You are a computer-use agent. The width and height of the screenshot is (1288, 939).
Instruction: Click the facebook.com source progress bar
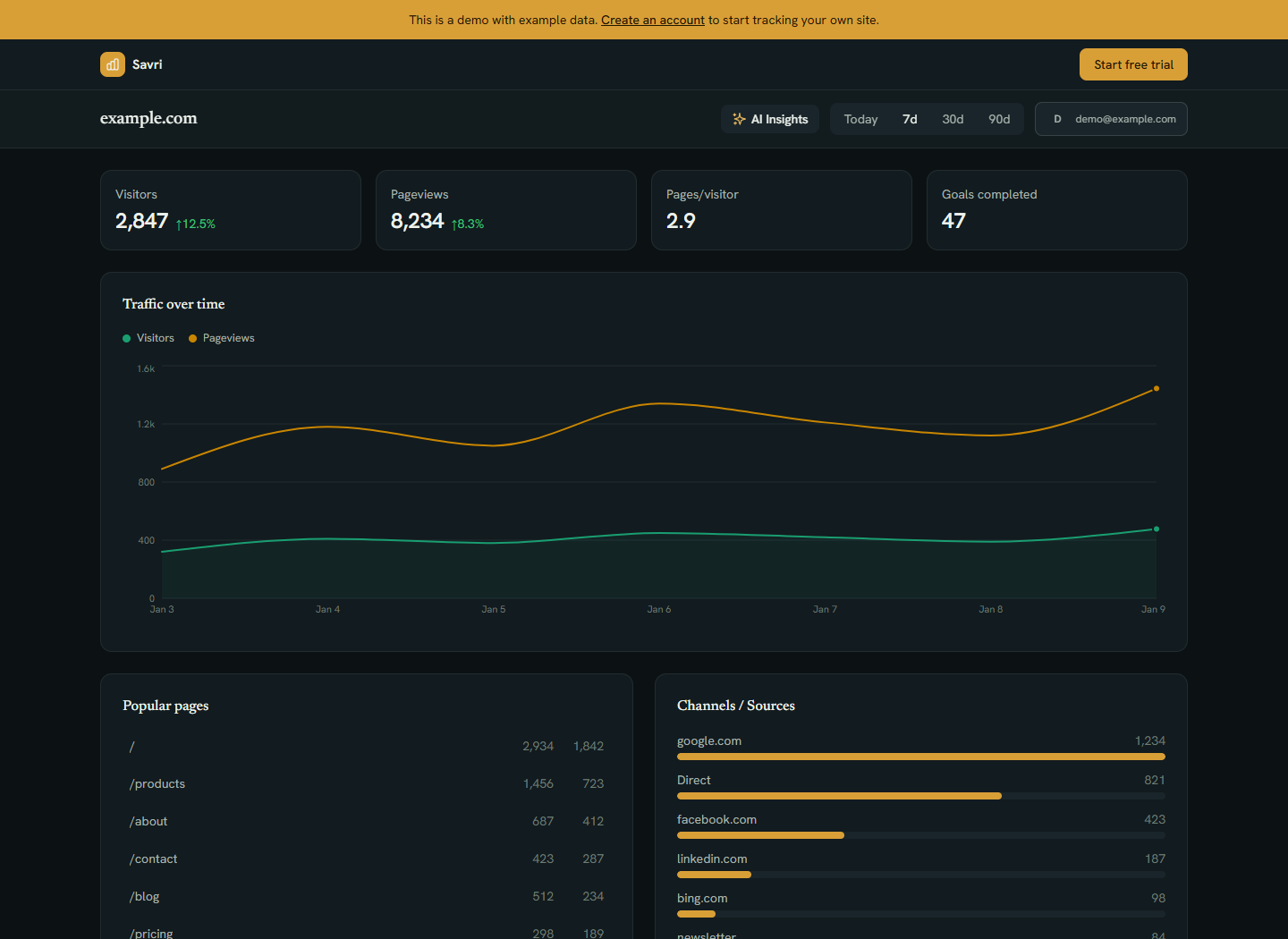click(x=921, y=835)
